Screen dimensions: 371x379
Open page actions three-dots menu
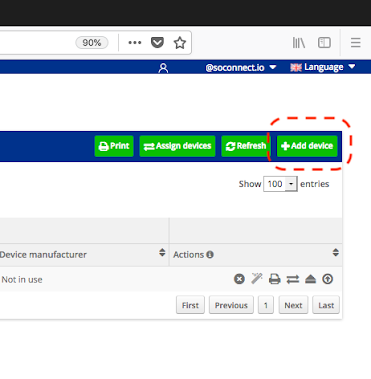[x=135, y=43]
